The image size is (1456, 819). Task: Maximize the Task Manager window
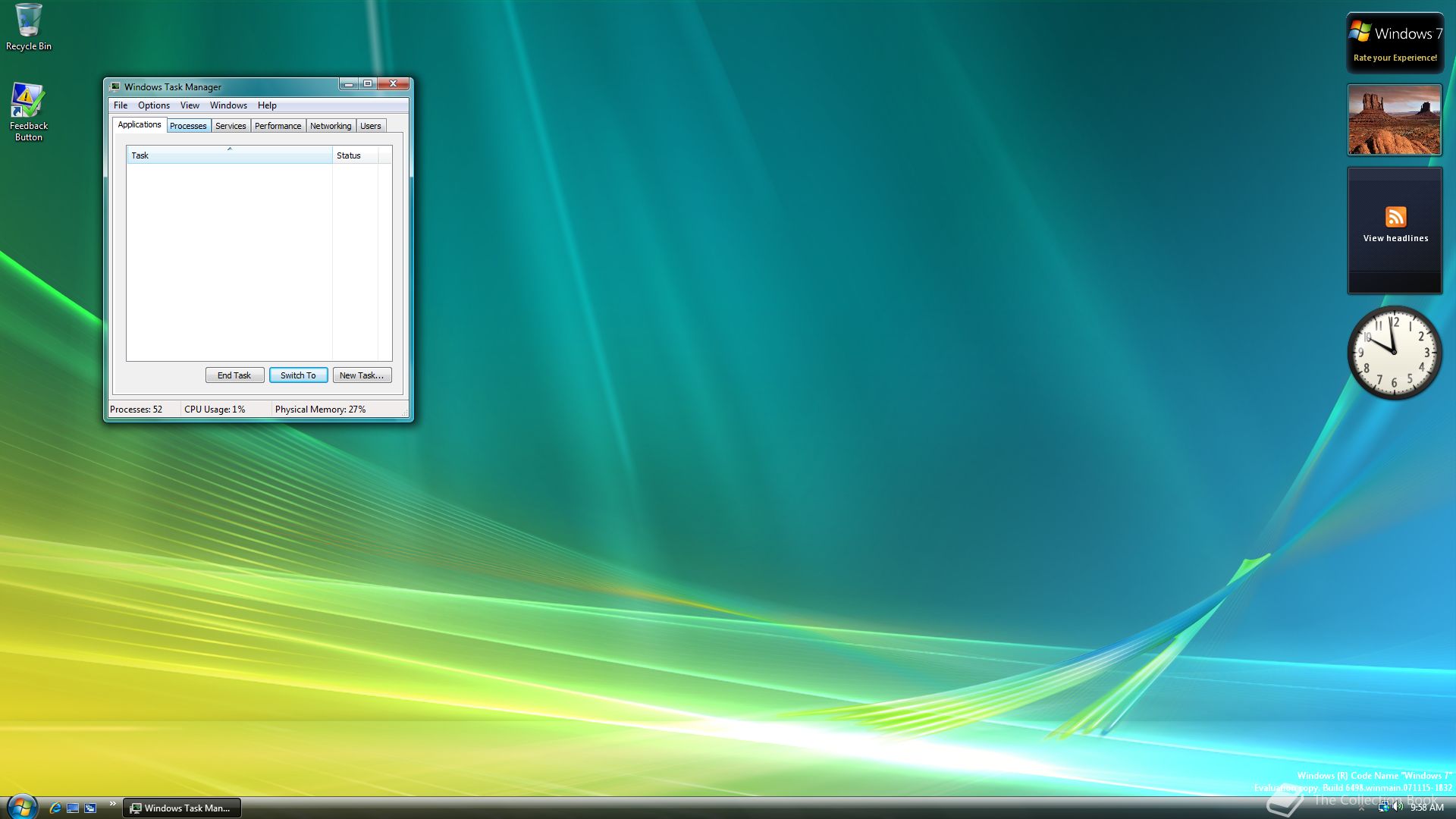[368, 84]
